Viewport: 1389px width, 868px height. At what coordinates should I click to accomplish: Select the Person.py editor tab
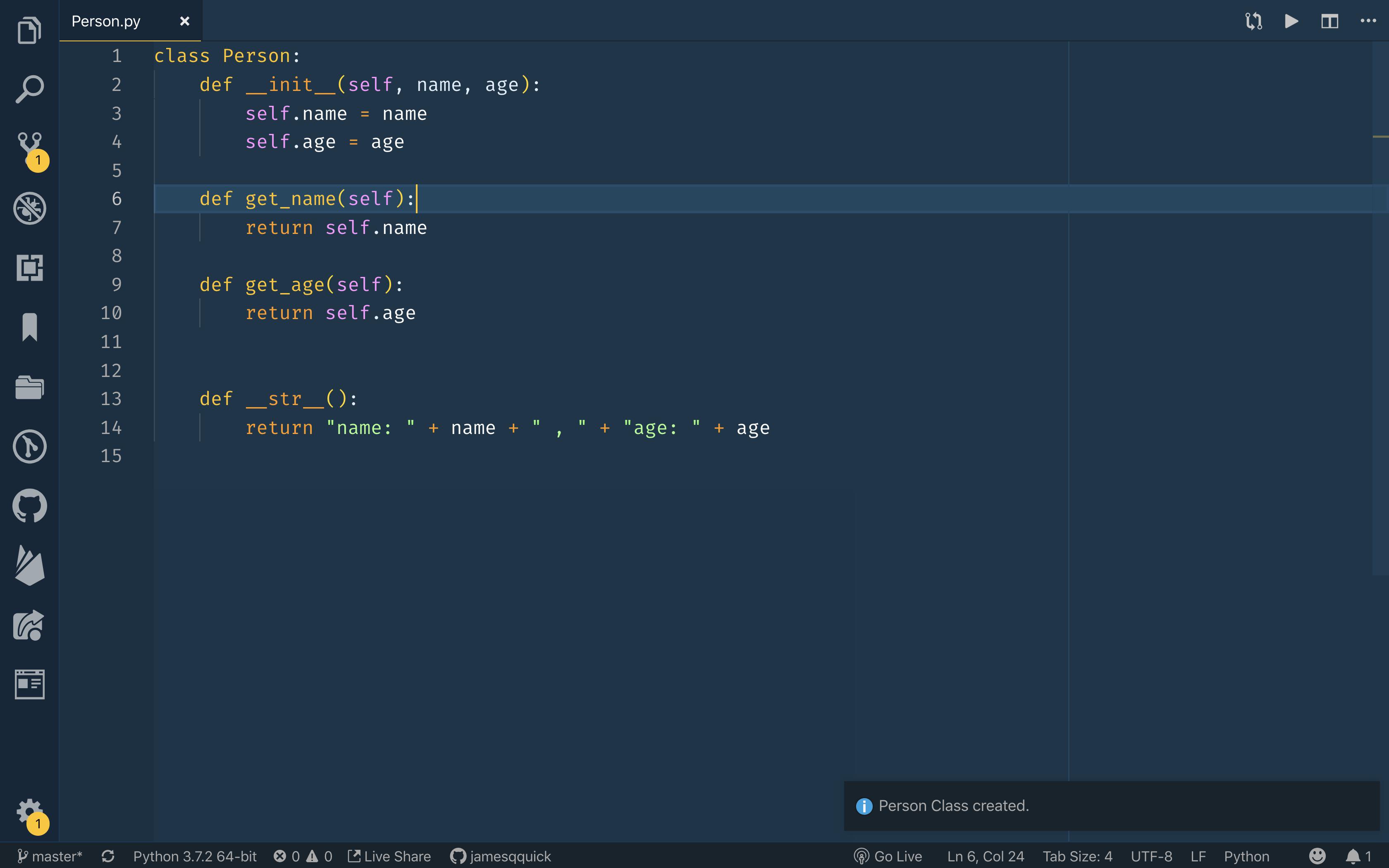click(x=106, y=21)
